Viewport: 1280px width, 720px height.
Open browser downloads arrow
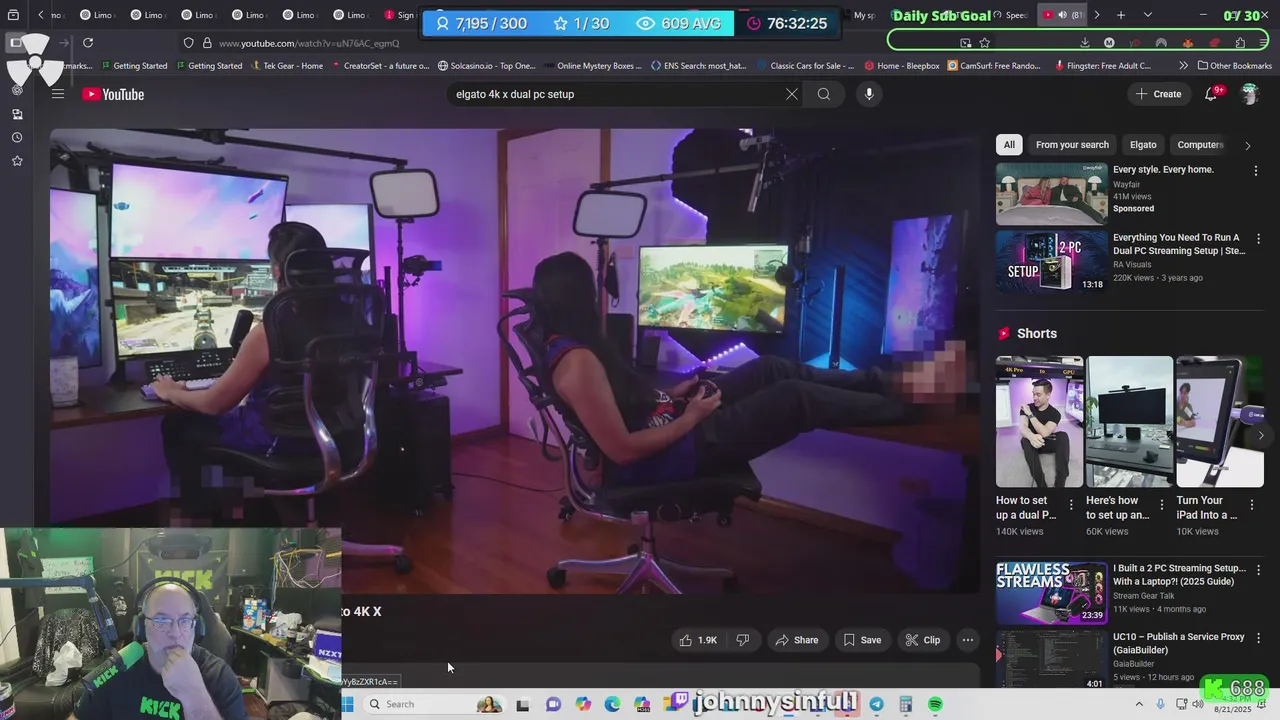[1085, 43]
